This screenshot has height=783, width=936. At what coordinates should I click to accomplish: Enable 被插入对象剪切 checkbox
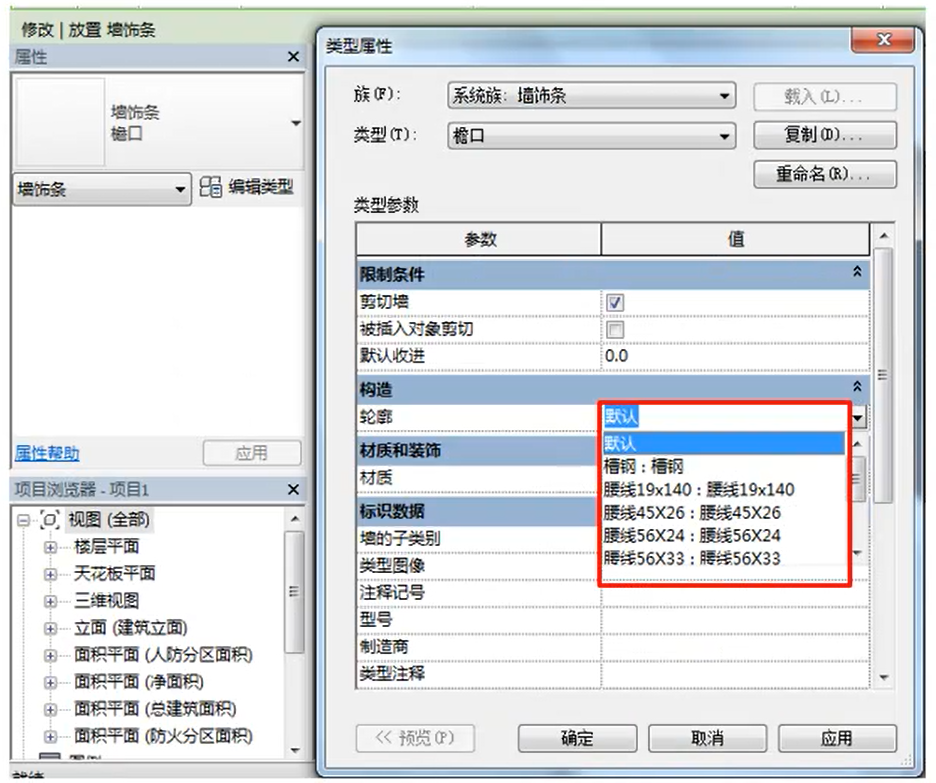[616, 329]
